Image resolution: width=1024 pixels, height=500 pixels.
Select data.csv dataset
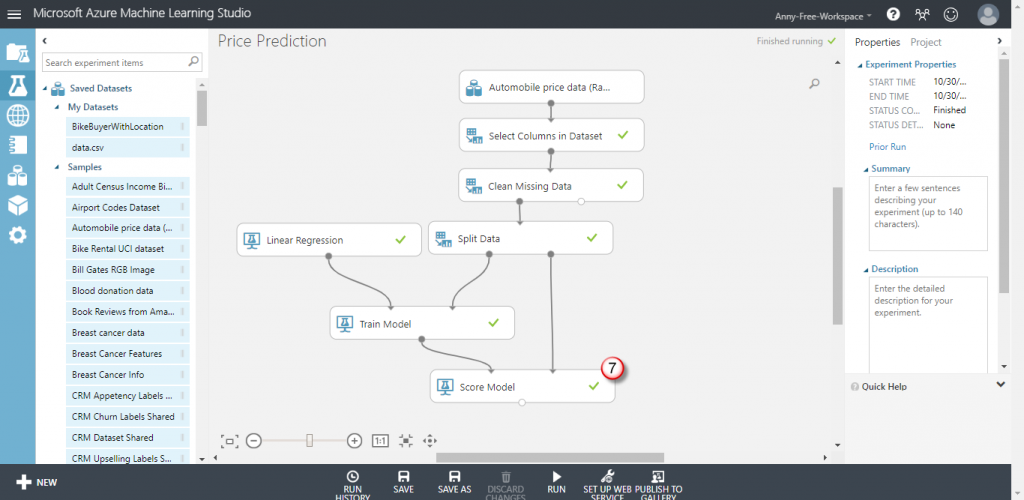[x=127, y=148]
